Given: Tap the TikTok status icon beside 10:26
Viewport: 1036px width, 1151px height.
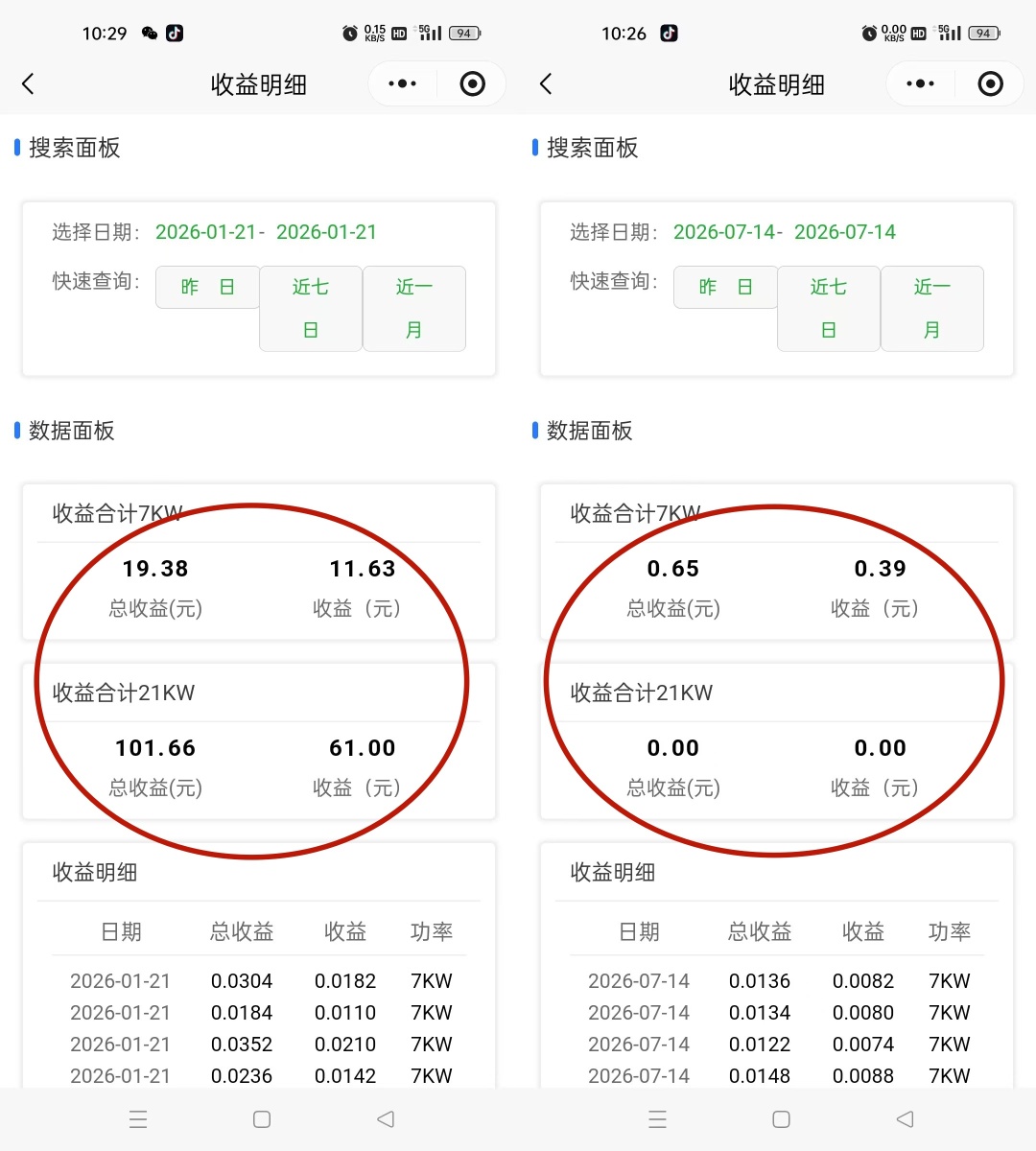Looking at the screenshot, I should click(670, 34).
